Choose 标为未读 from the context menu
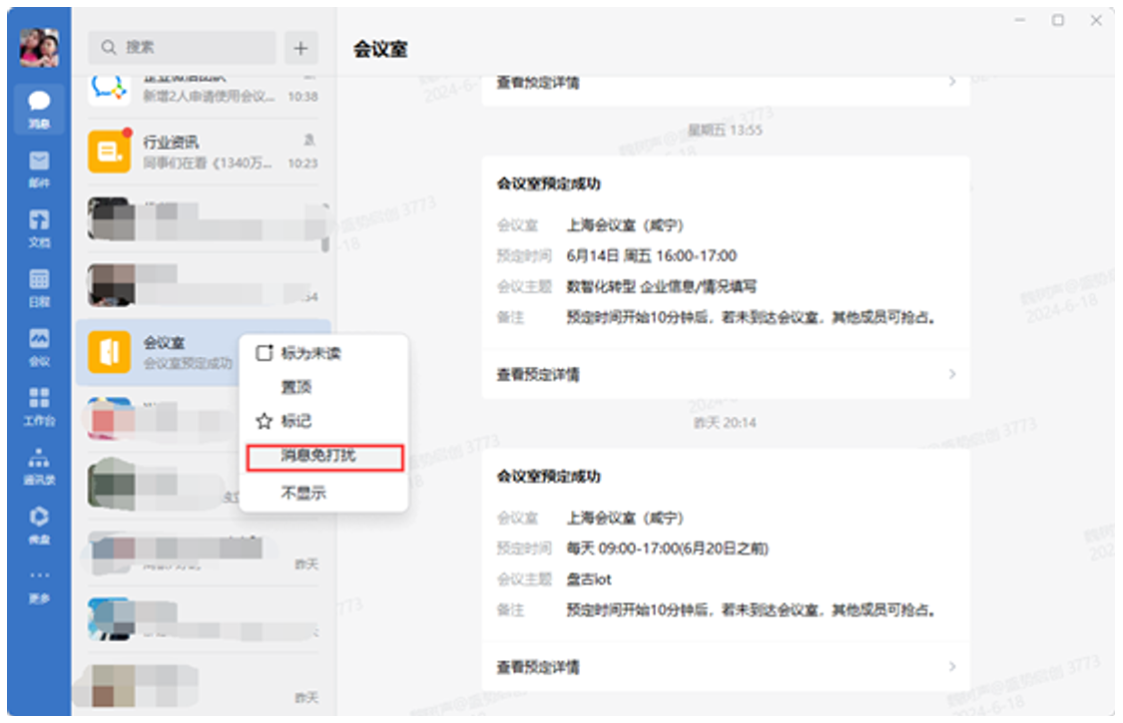The height and width of the screenshot is (723, 1123). click(324, 353)
